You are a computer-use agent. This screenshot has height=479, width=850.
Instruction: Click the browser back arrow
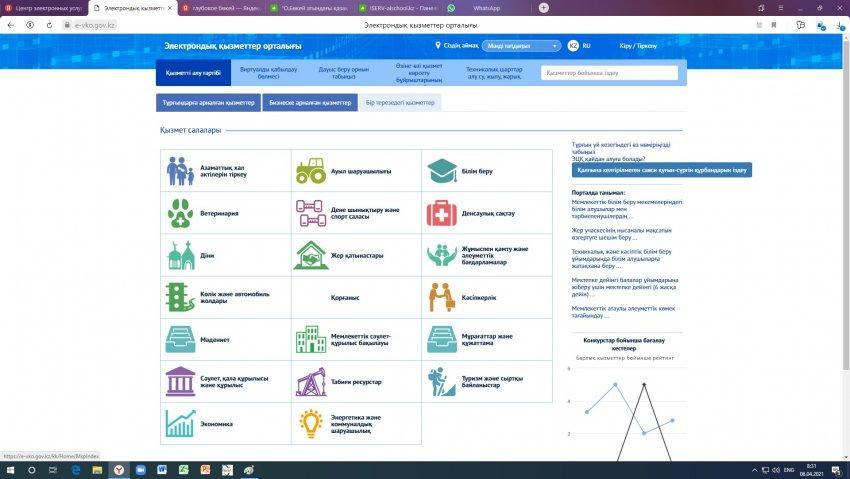pyautogui.click(x=11, y=25)
